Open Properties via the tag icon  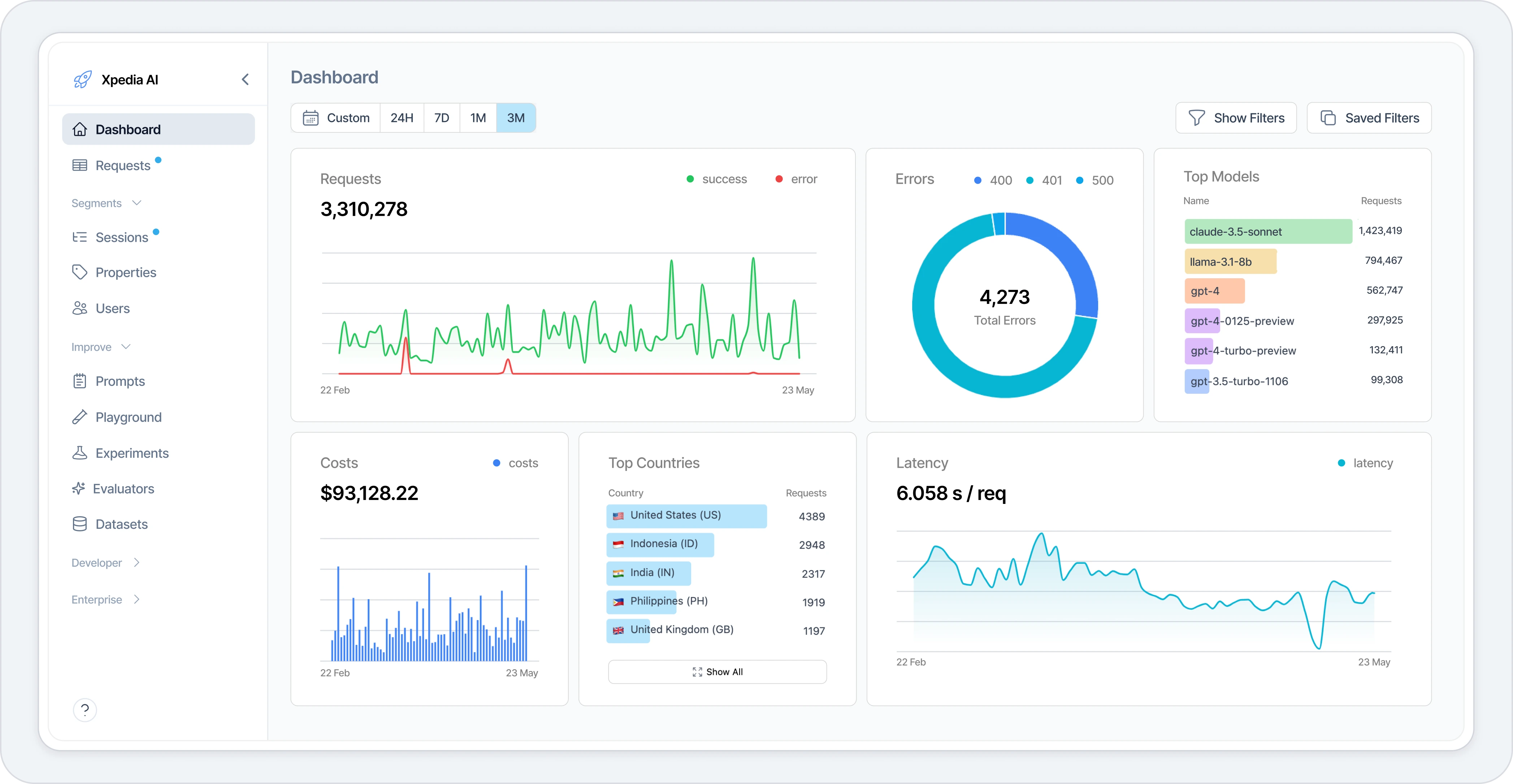81,272
